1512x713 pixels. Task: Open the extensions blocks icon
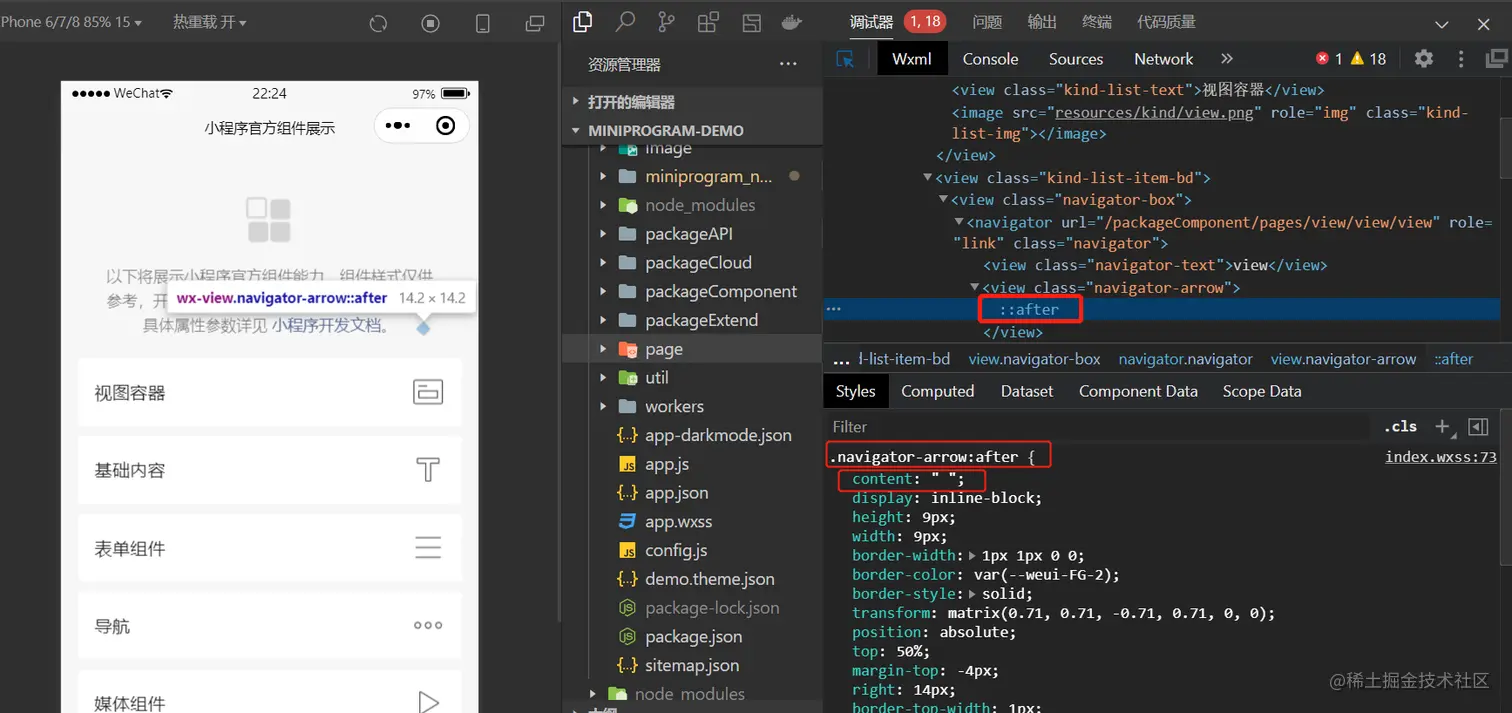(x=708, y=22)
